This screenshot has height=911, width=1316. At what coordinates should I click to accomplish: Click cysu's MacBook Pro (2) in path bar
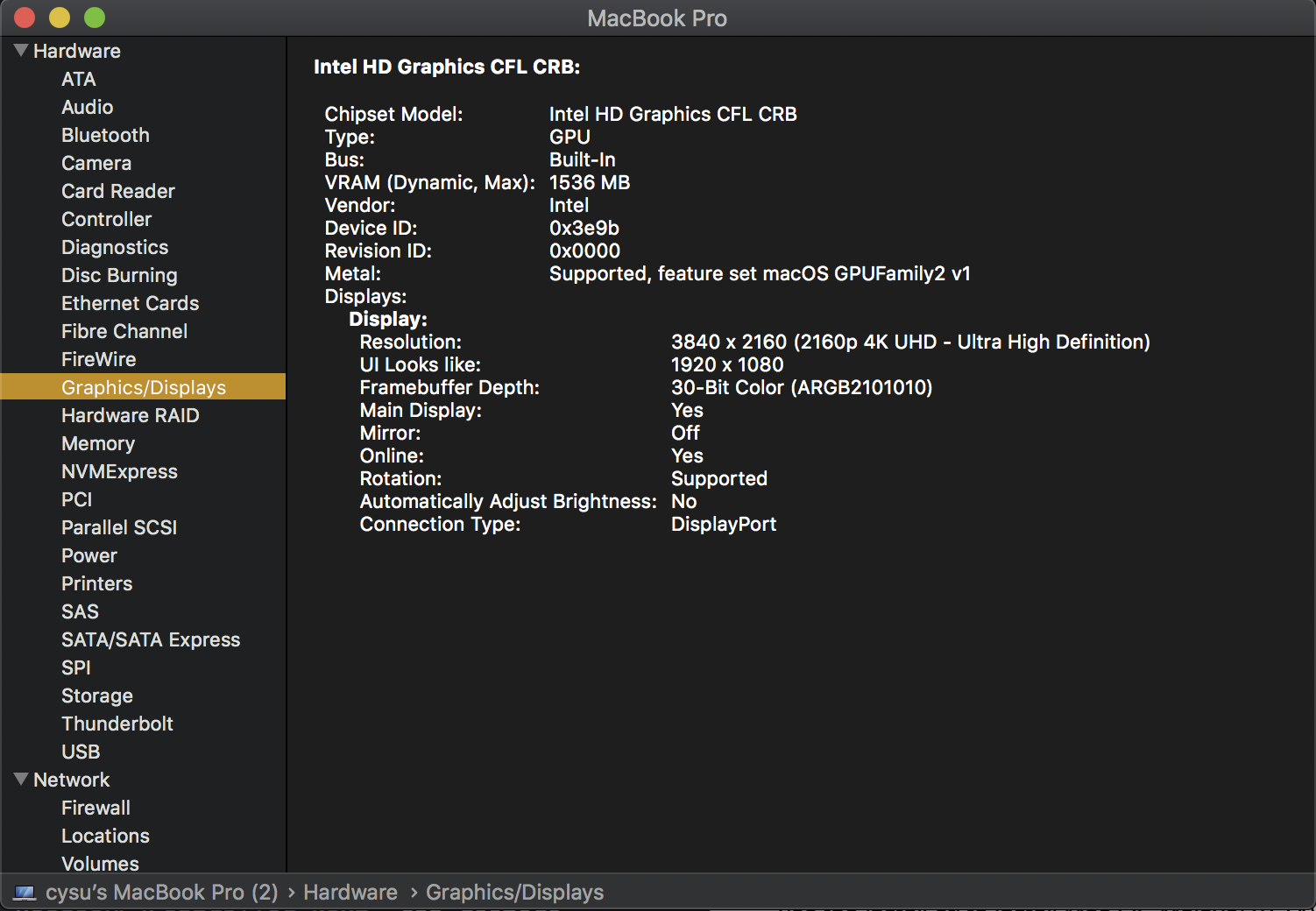pos(162,893)
